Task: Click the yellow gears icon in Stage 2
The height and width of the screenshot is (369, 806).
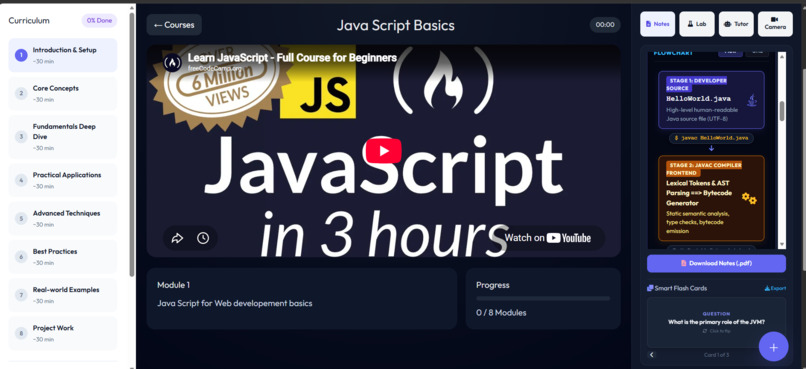Action: 749,198
